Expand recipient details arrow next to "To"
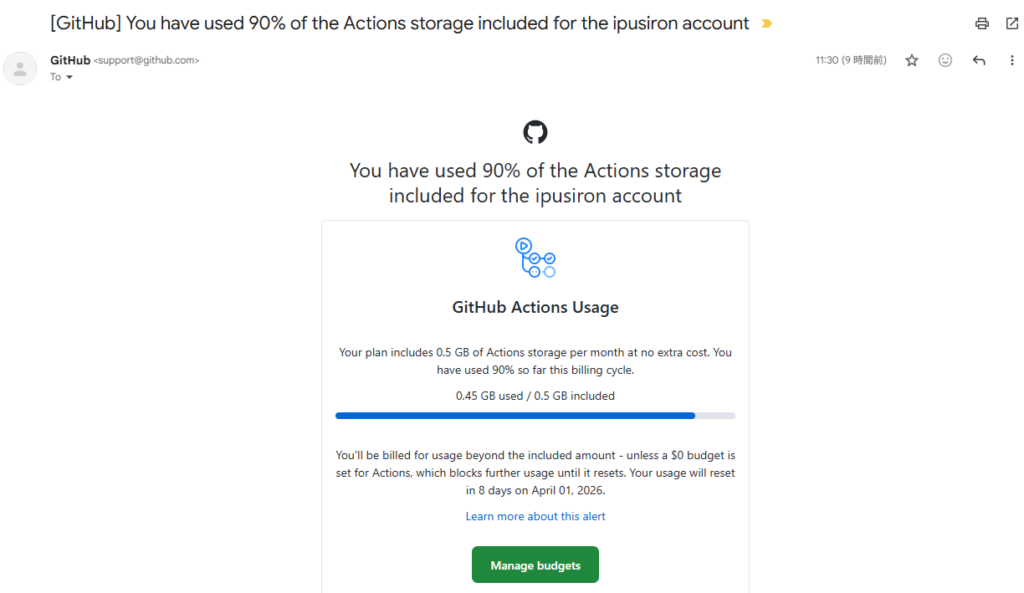This screenshot has height=593, width=1024. point(69,78)
